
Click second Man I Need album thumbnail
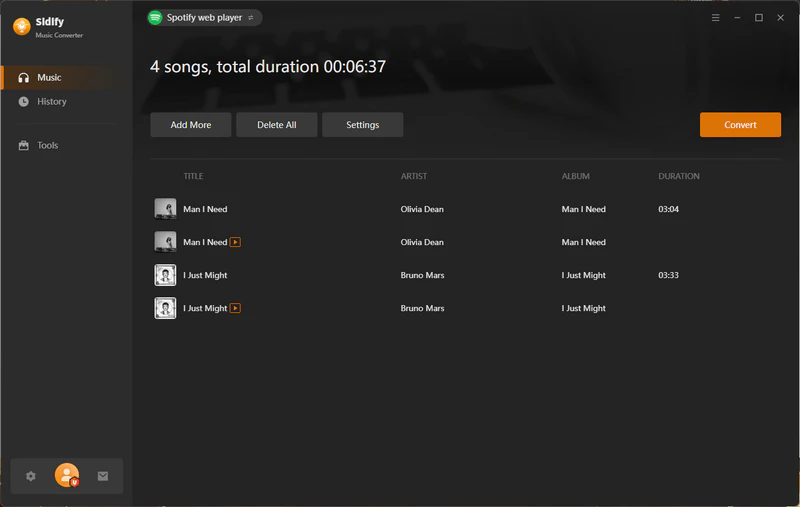(x=165, y=242)
